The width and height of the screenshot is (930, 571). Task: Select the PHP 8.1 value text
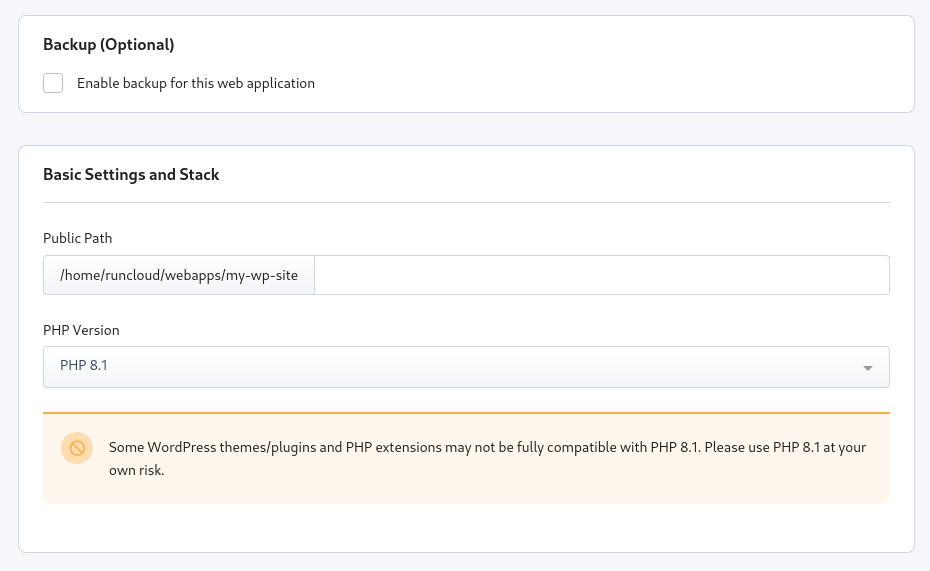[x=84, y=366]
